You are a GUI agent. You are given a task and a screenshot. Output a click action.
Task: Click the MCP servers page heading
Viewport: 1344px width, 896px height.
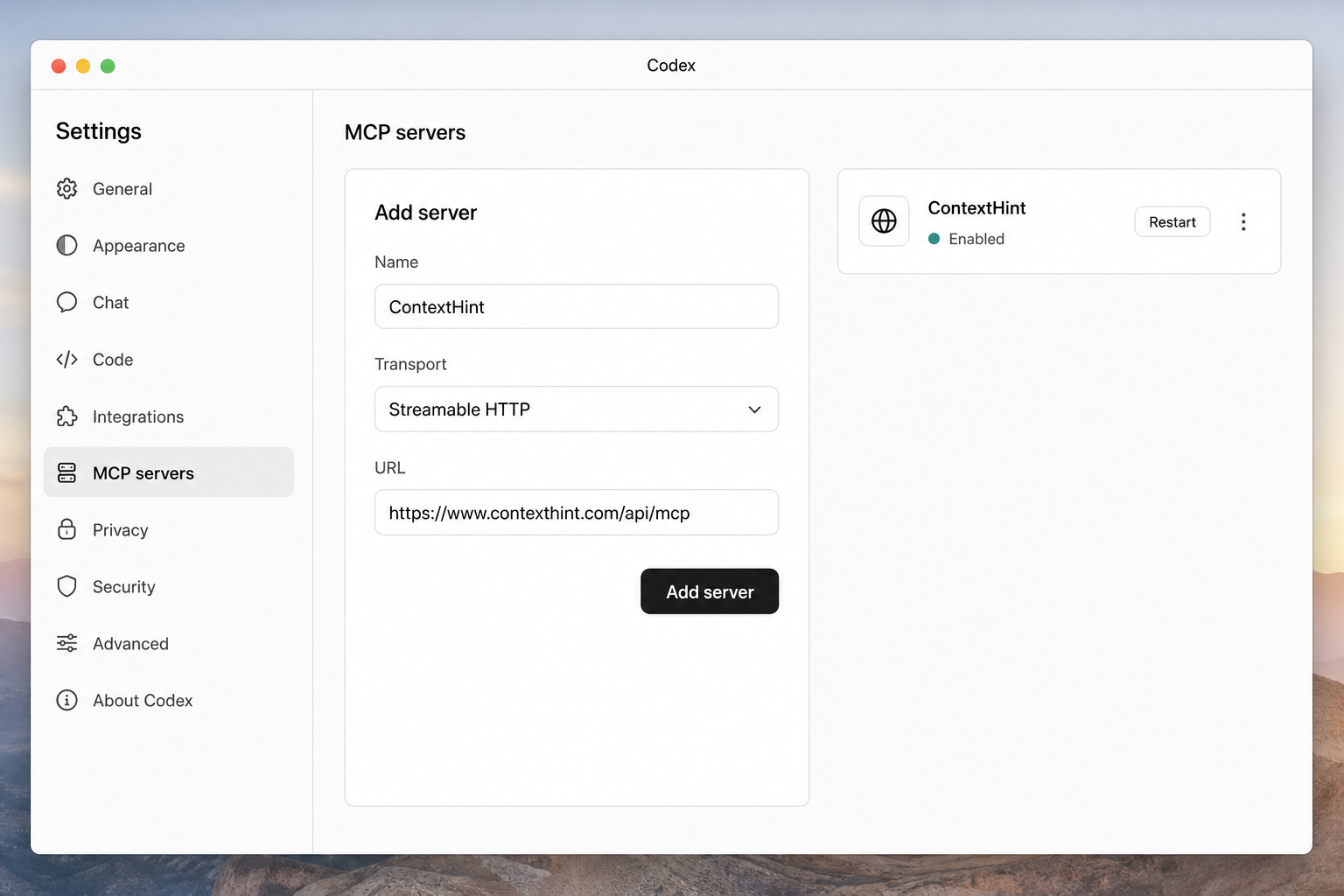(405, 132)
